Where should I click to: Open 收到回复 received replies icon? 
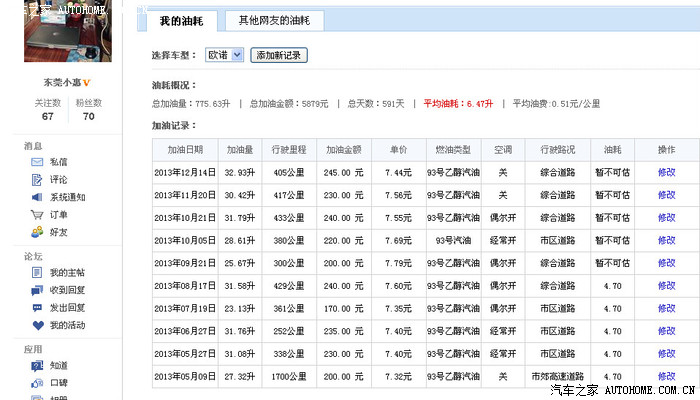[x=37, y=290]
